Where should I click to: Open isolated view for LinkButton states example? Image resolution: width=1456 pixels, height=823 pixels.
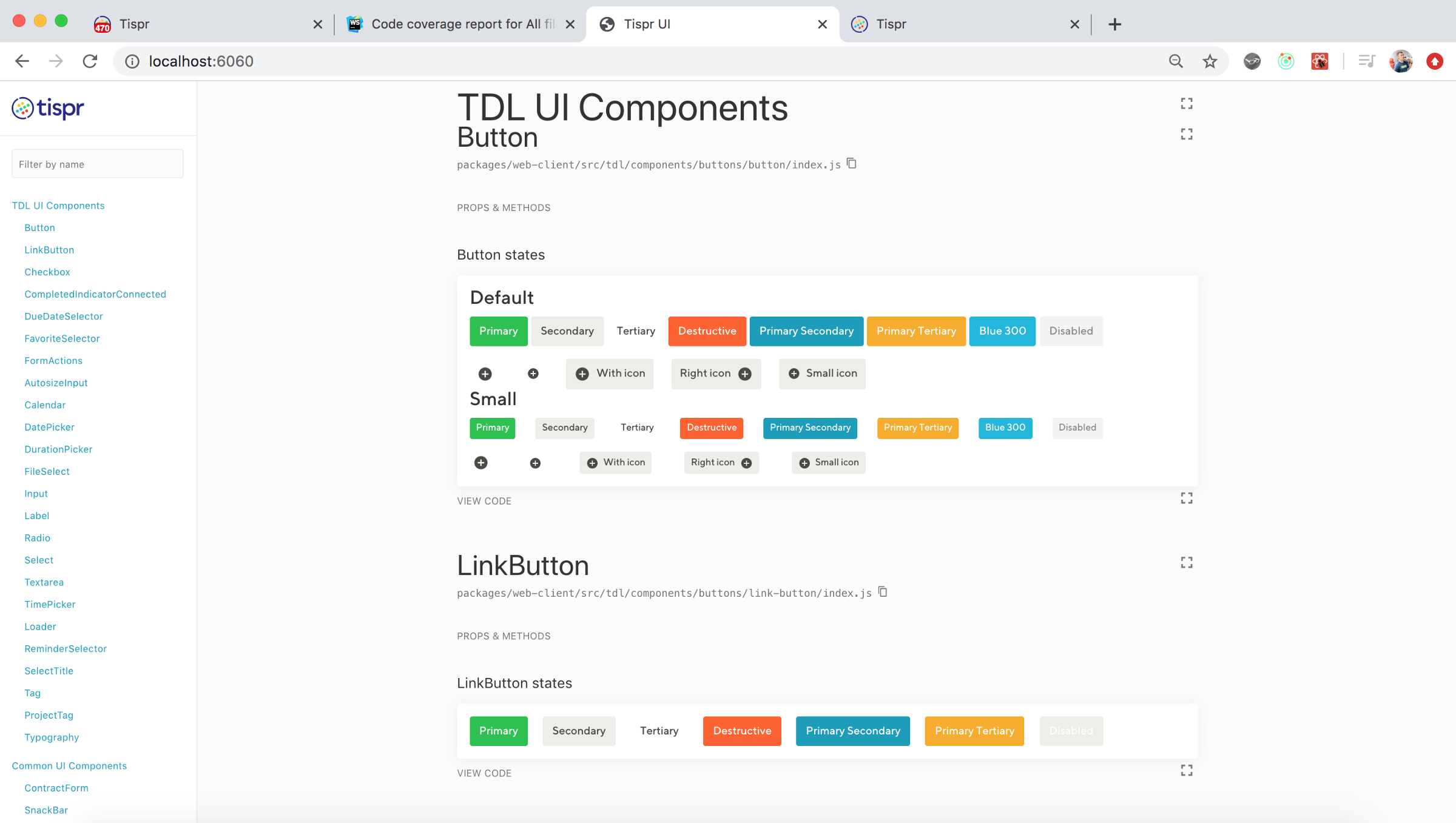pyautogui.click(x=1187, y=770)
